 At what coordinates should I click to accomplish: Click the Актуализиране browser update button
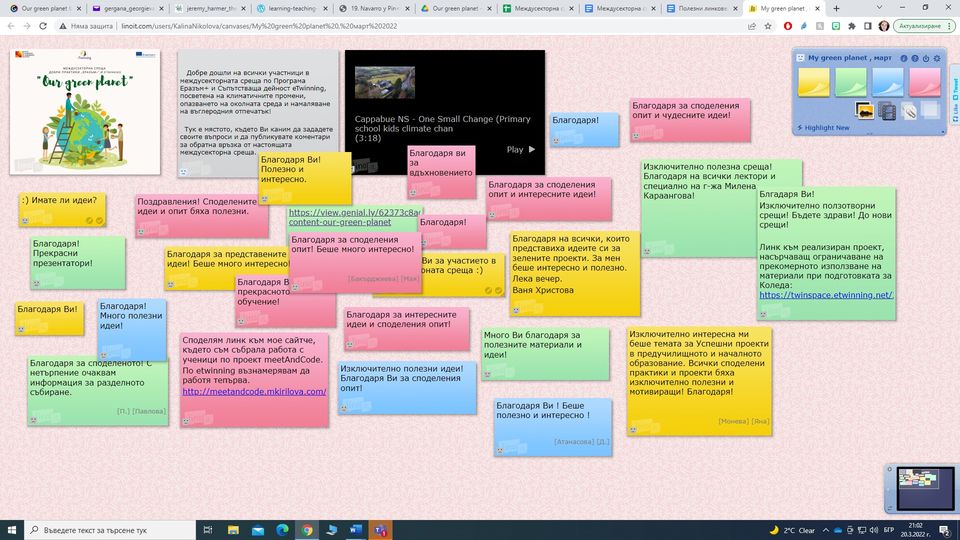point(915,25)
